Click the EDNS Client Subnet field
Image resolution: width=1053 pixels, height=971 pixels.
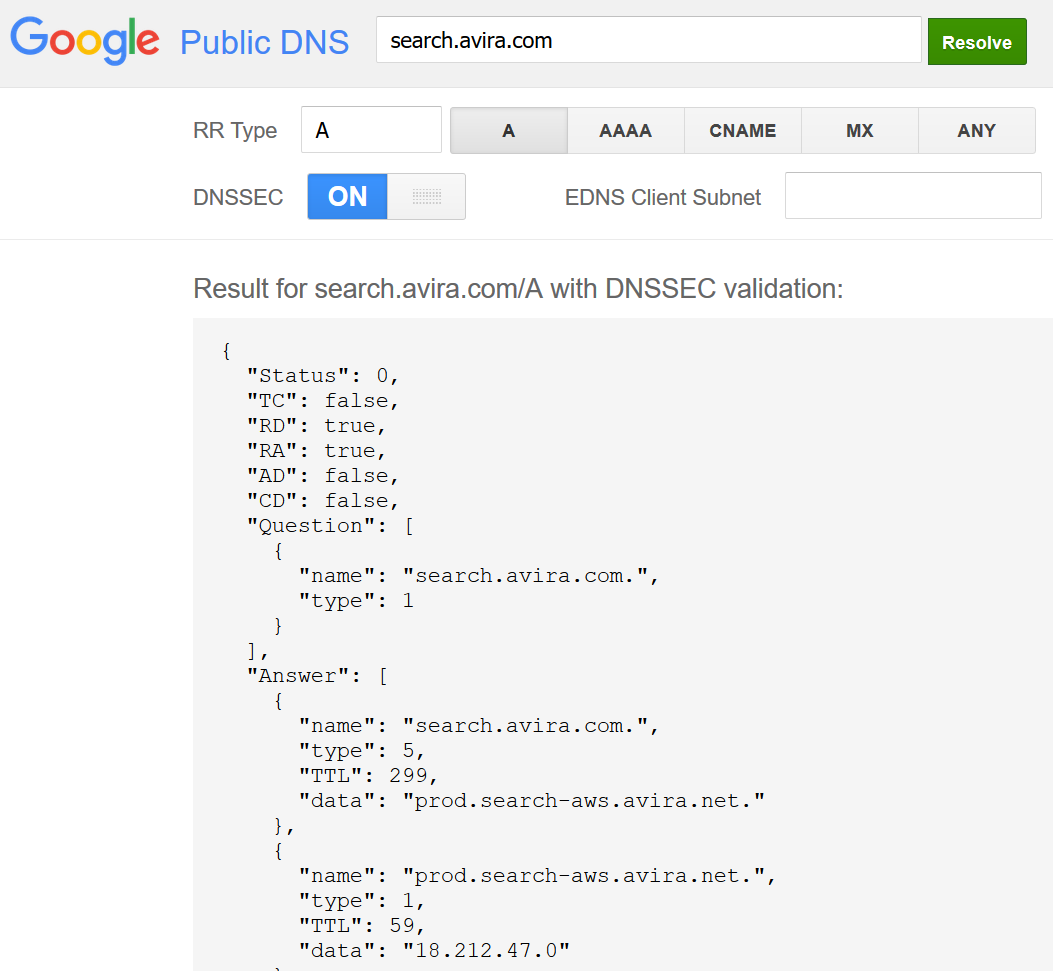[x=912, y=195]
